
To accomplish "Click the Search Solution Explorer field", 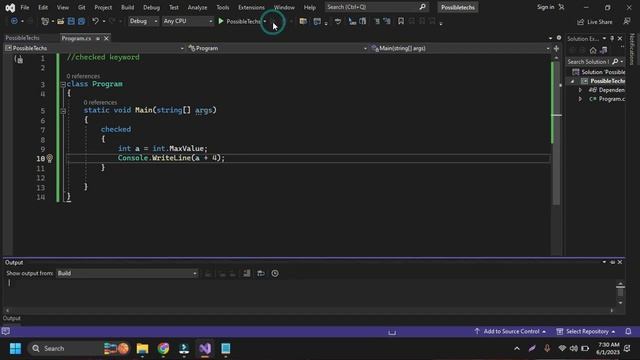I will point(595,62).
